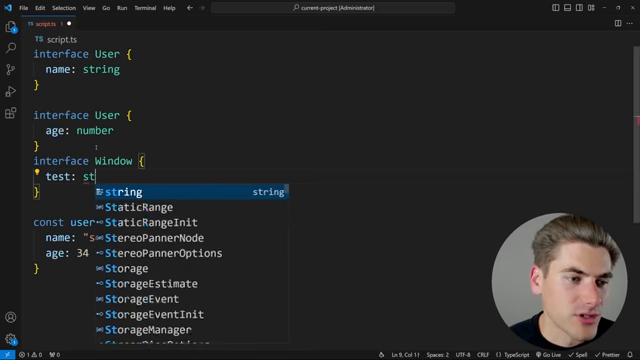The width and height of the screenshot is (640, 360).
Task: Click Ln 9, Col 11 go-to-line button
Action: tap(405, 355)
